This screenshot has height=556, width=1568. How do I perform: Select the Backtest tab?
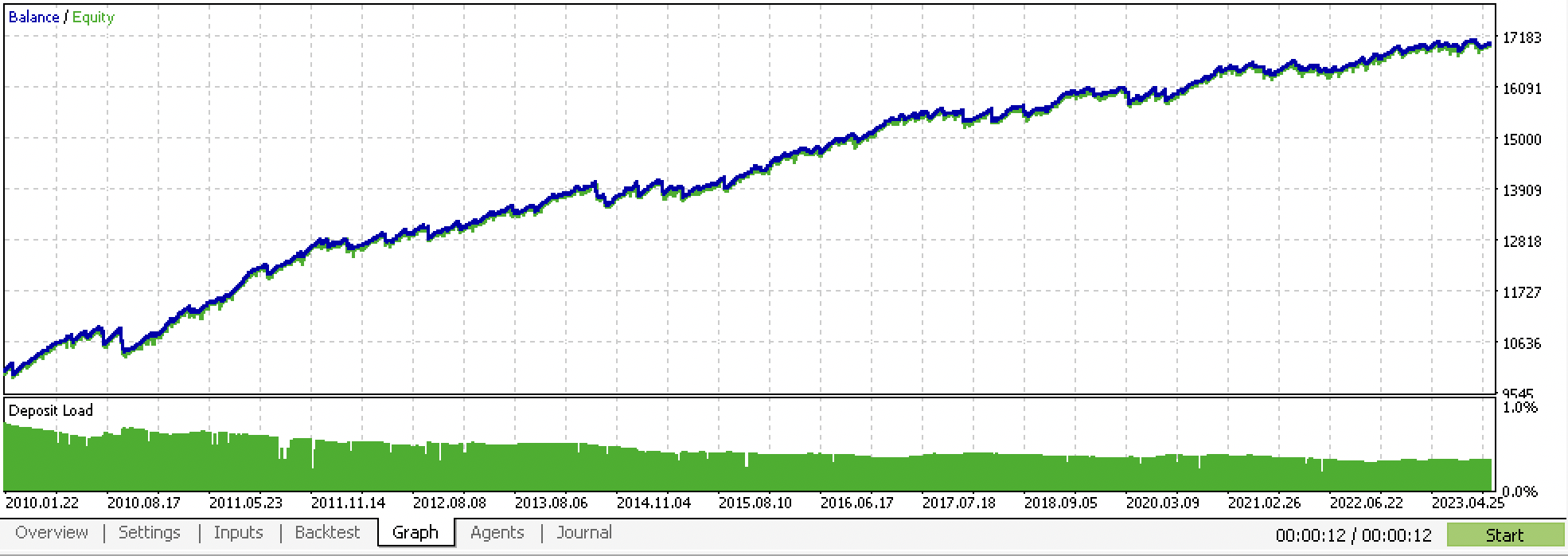click(327, 533)
